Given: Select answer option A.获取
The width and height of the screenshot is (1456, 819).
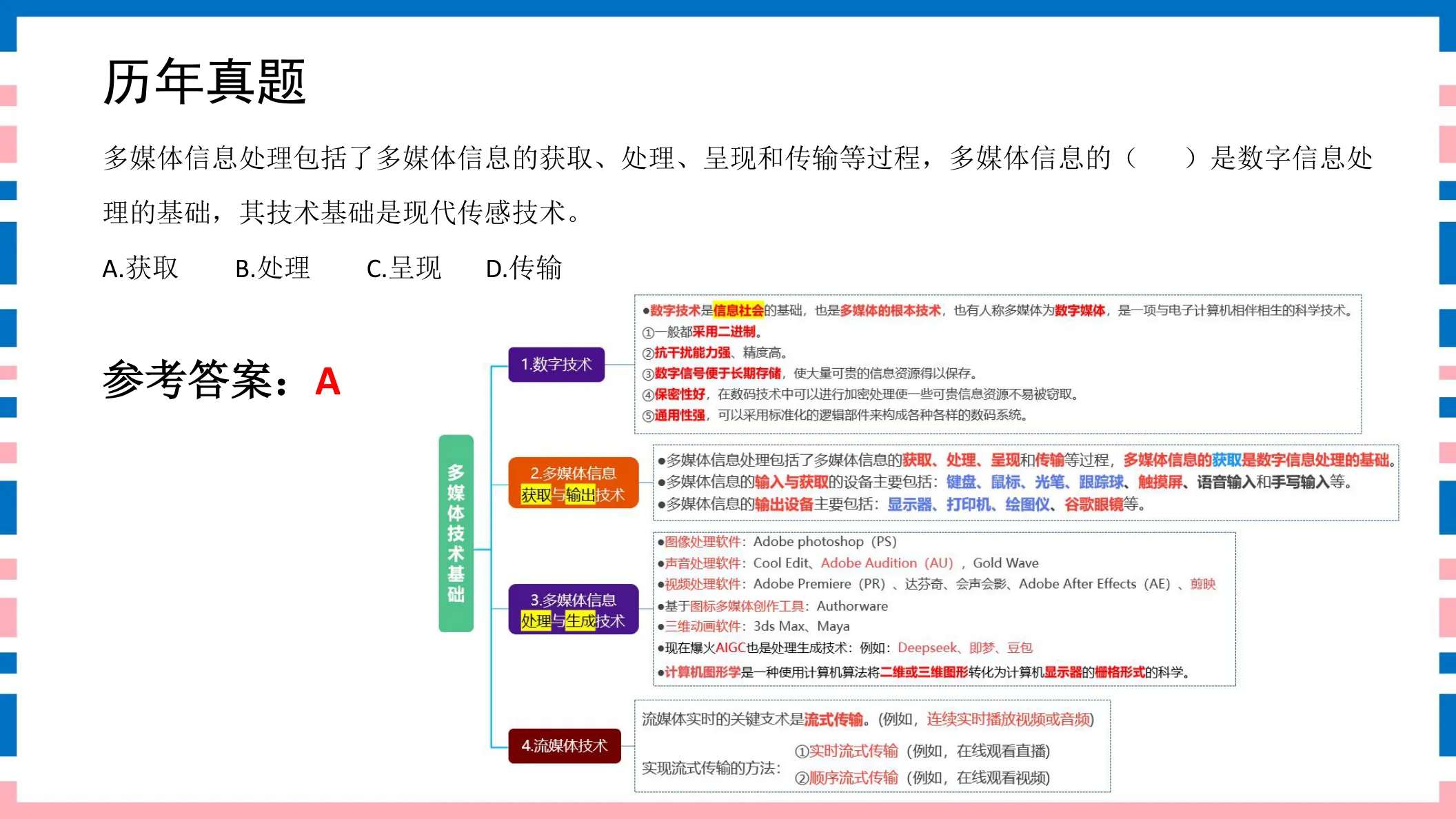Looking at the screenshot, I should pos(141,268).
